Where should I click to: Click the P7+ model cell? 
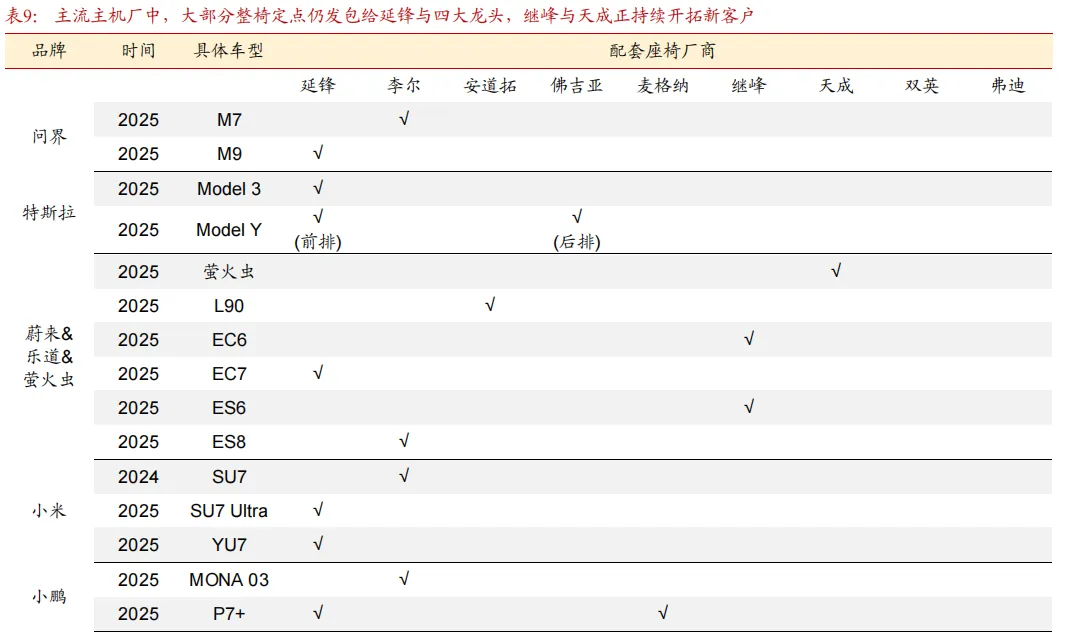[229, 614]
